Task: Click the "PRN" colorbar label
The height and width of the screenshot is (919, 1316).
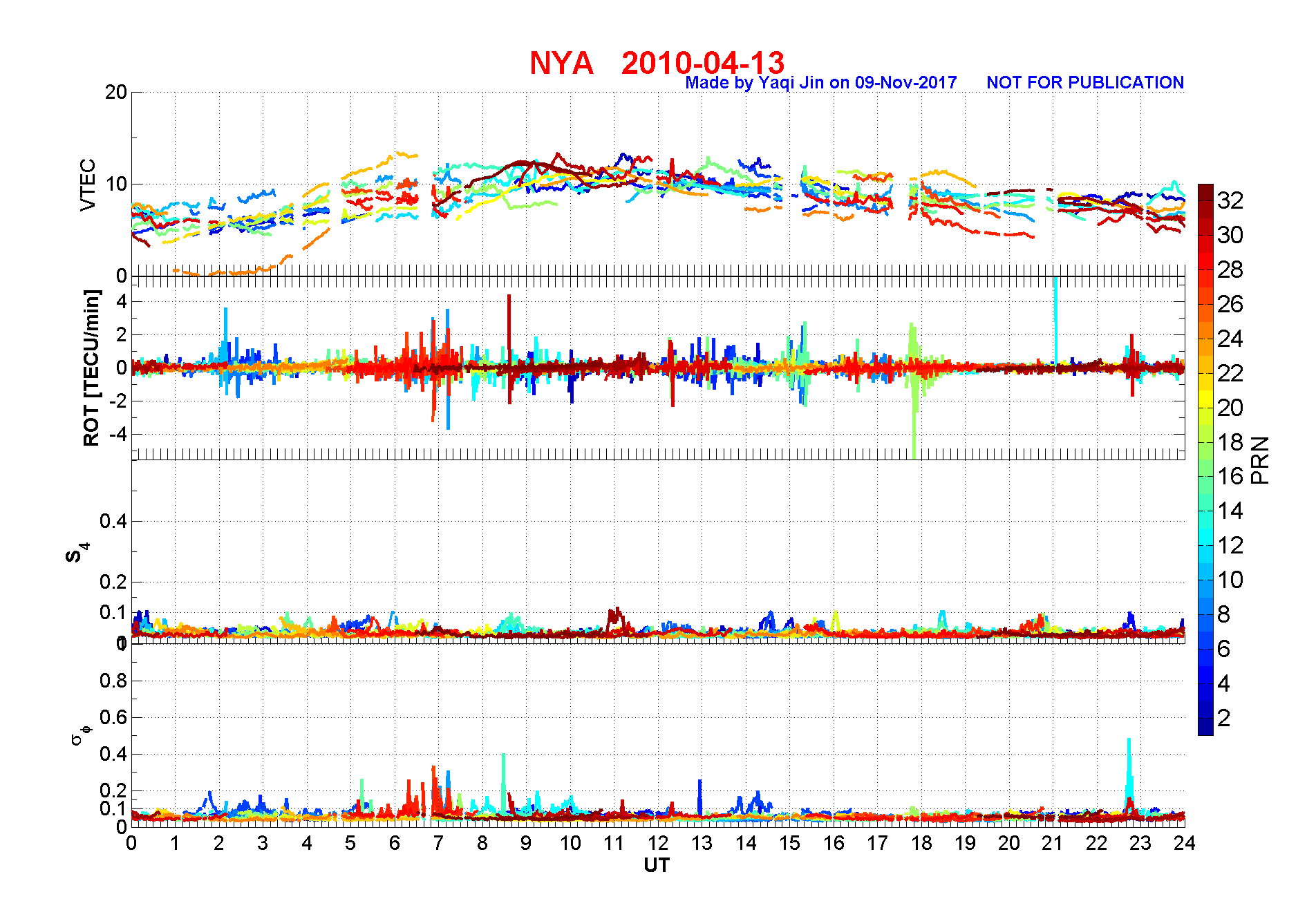Action: pos(1261,460)
